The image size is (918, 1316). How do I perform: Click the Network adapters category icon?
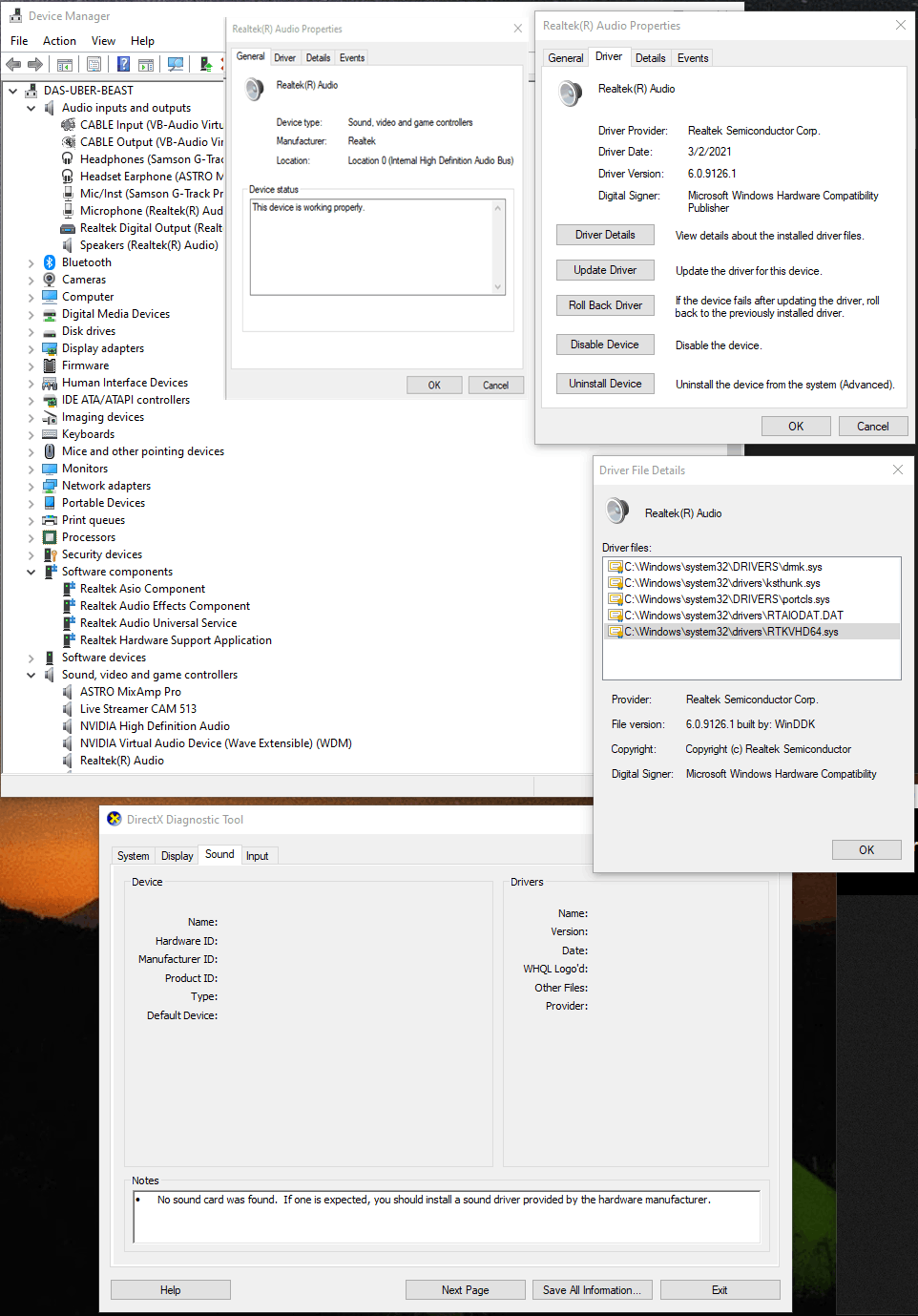[50, 486]
